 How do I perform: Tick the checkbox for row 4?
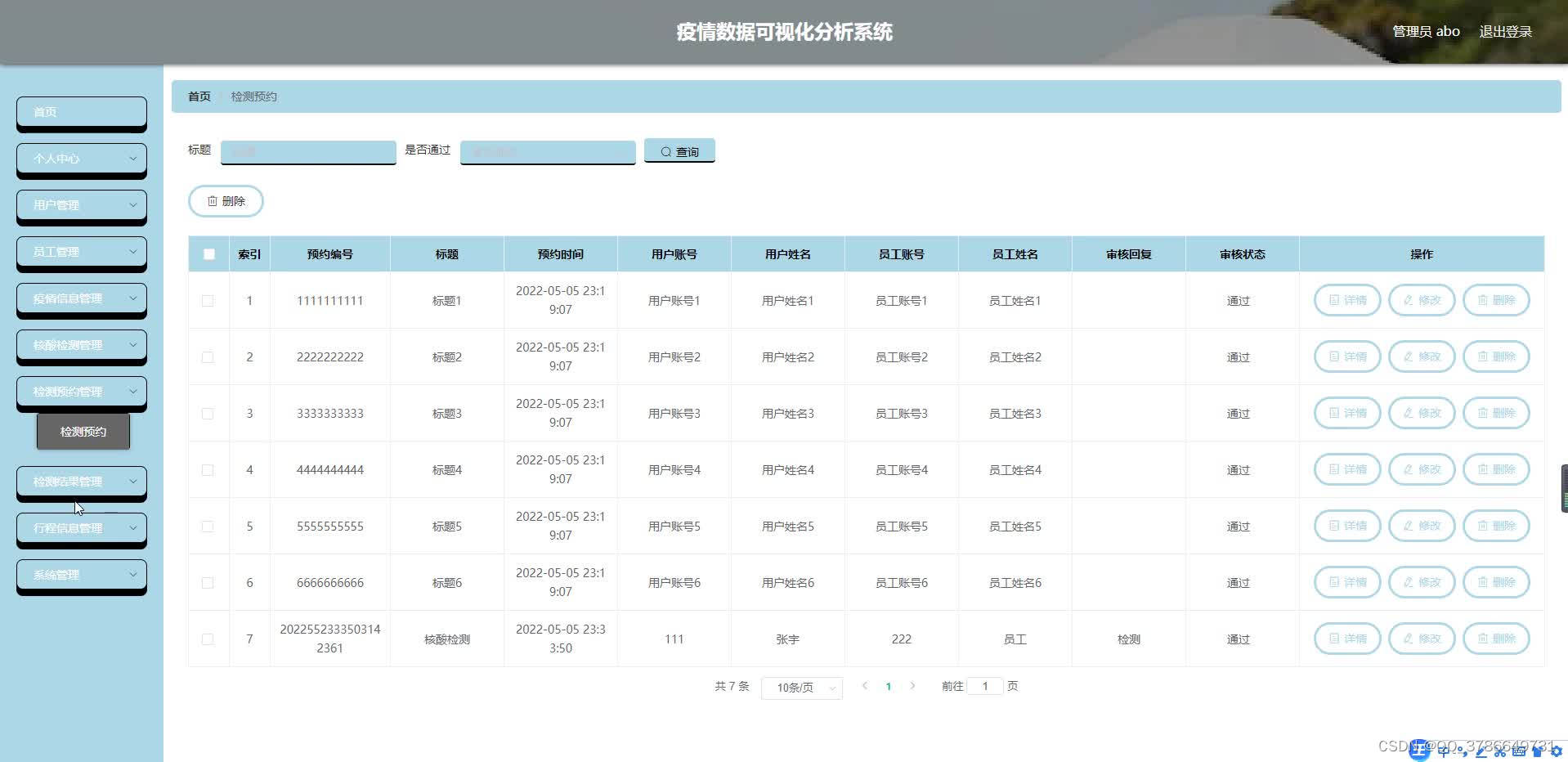click(x=208, y=470)
